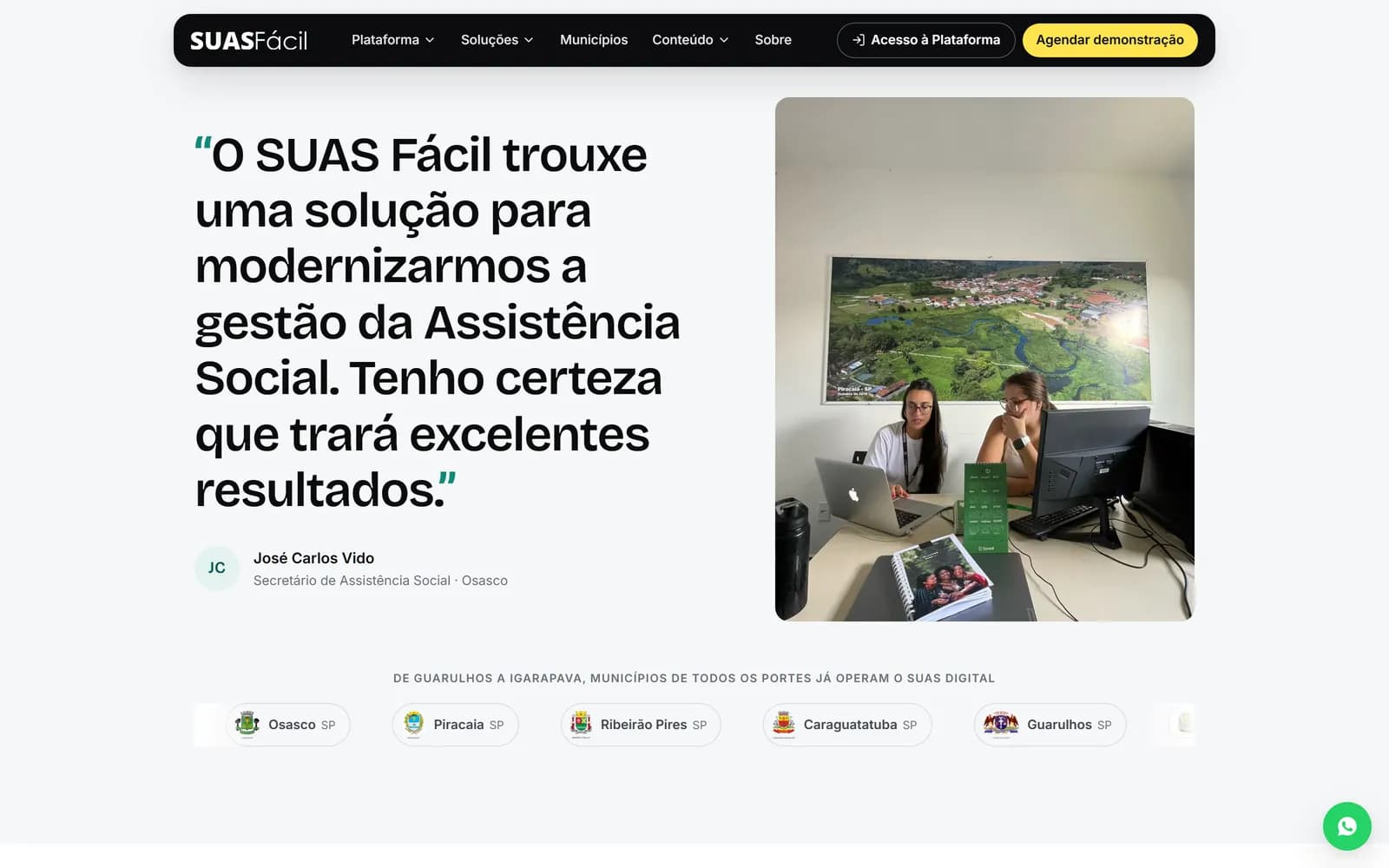Click the testimonial quote headline
Screen dimensions: 1389x868
(438, 322)
